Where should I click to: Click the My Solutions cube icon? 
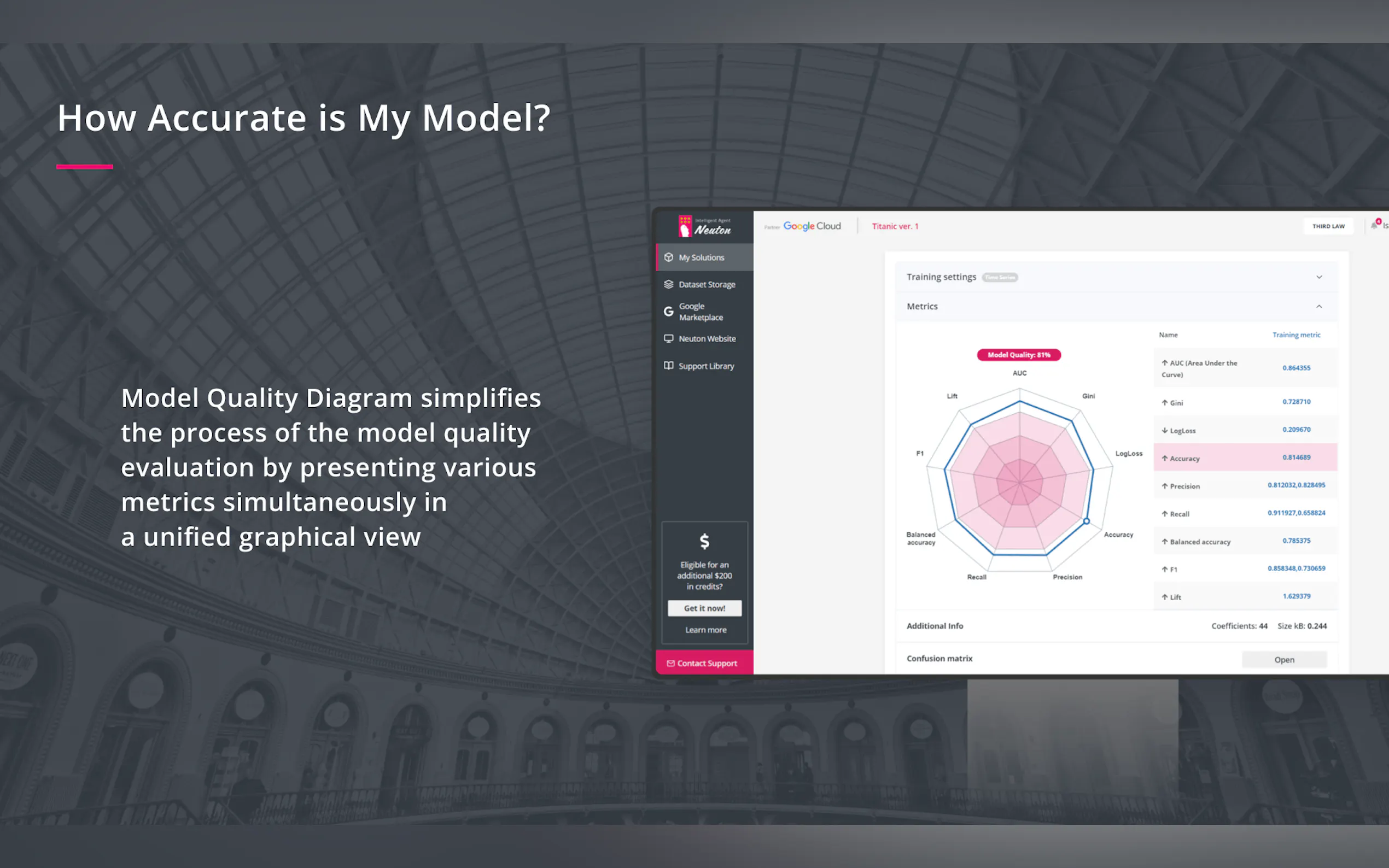pyautogui.click(x=668, y=257)
